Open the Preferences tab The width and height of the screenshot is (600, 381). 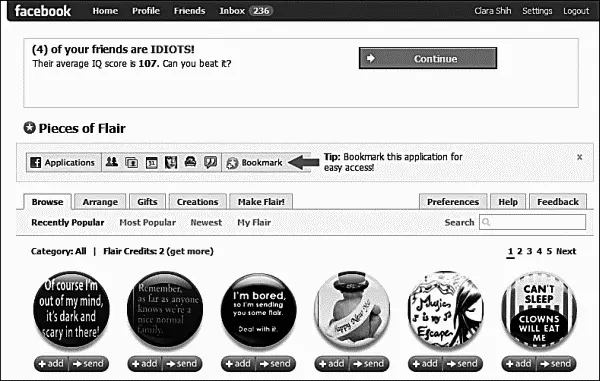tap(453, 202)
